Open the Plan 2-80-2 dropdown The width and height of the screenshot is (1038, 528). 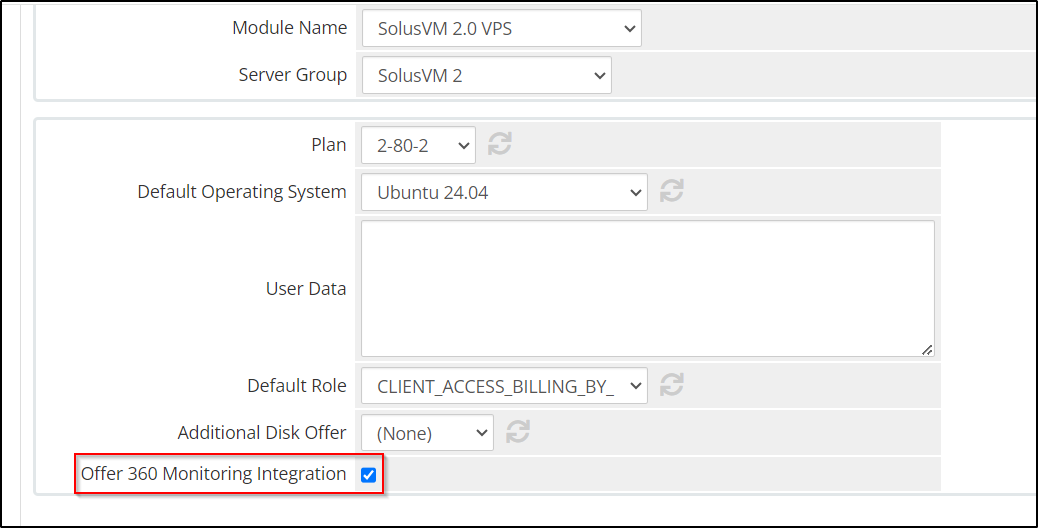[x=418, y=145]
